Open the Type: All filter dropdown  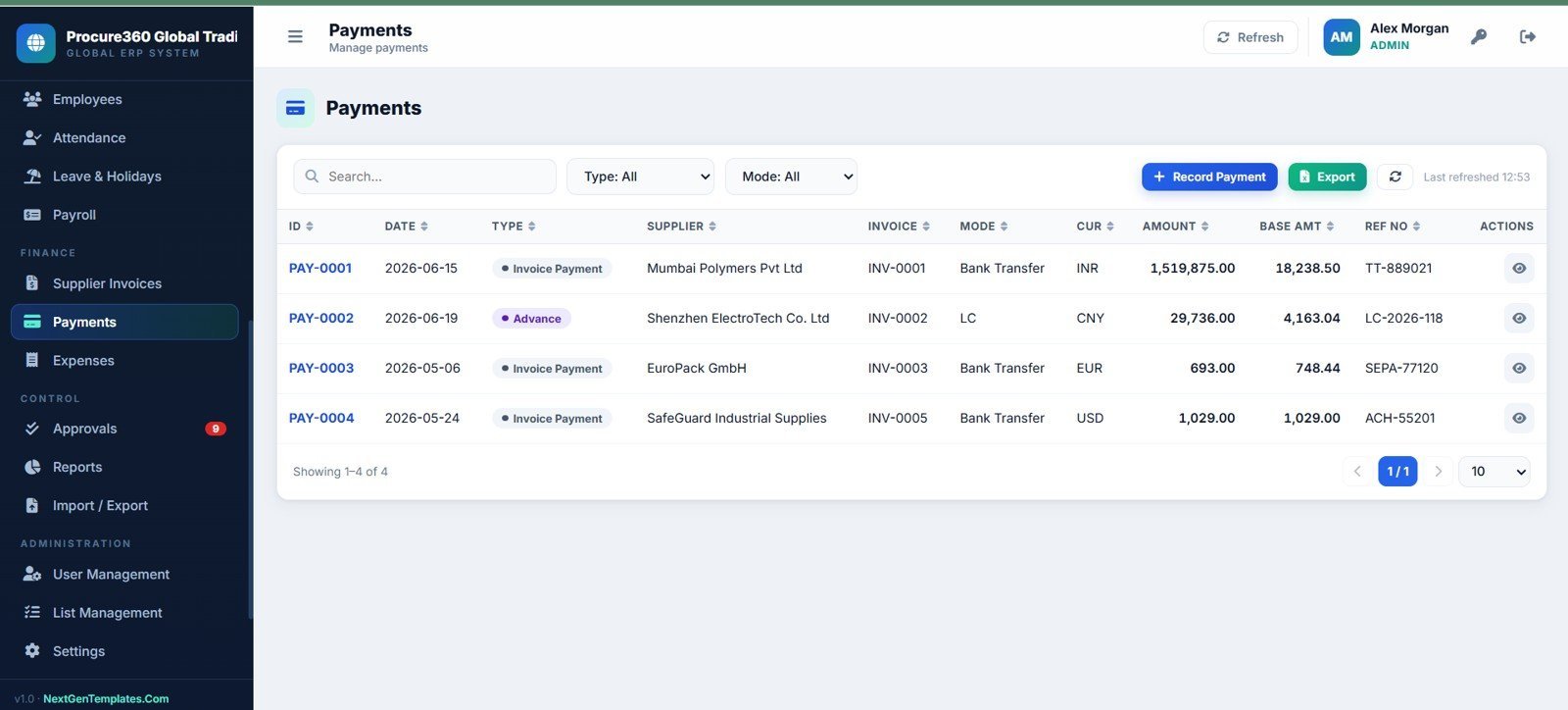pos(640,177)
